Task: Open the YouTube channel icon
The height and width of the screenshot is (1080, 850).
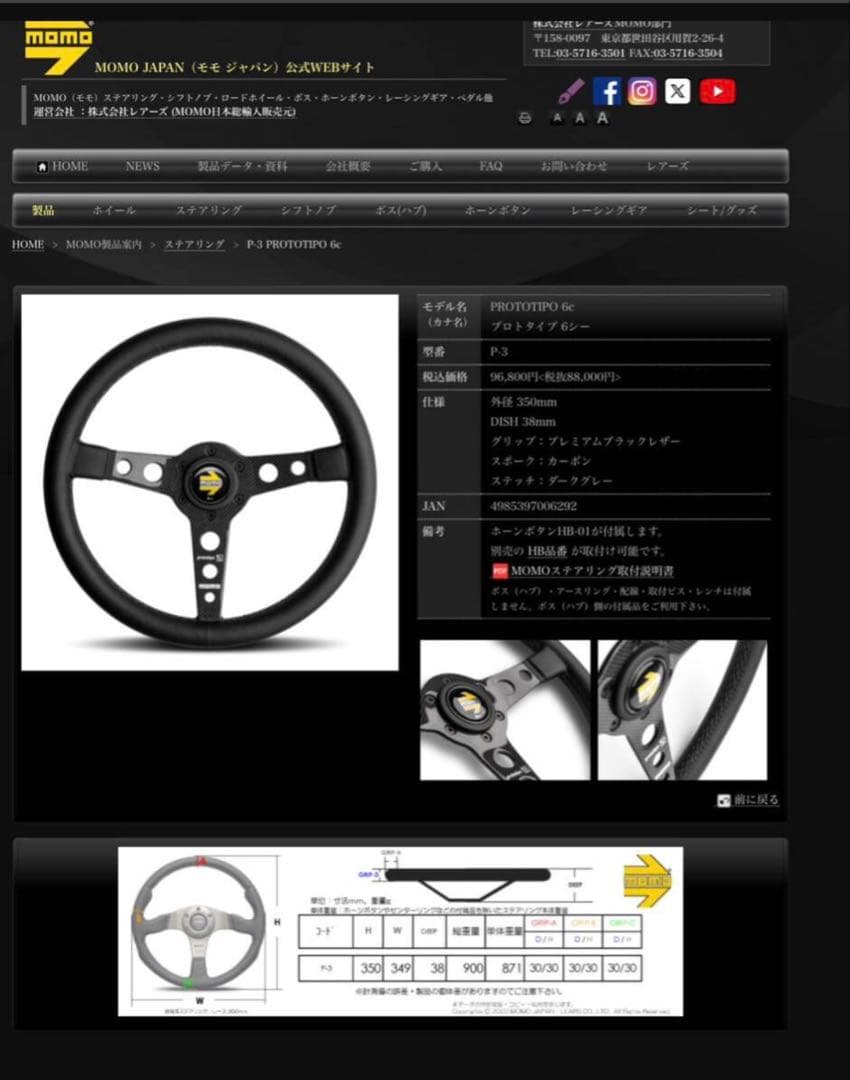Action: point(717,91)
